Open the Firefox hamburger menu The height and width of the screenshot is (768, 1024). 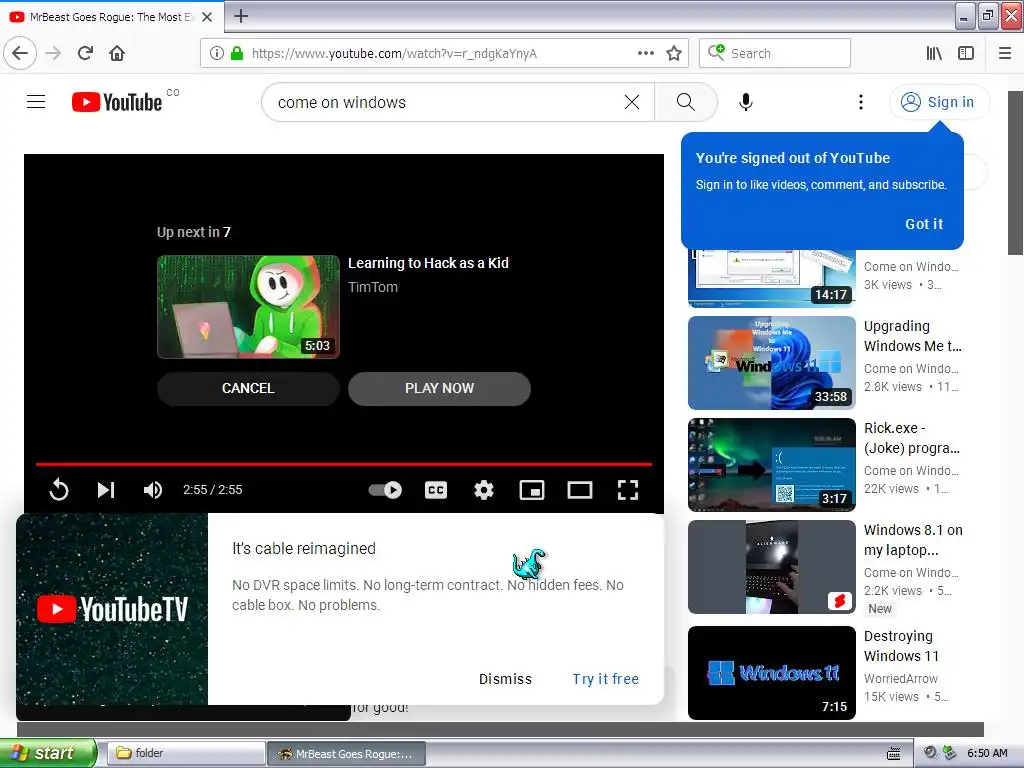coord(1005,53)
